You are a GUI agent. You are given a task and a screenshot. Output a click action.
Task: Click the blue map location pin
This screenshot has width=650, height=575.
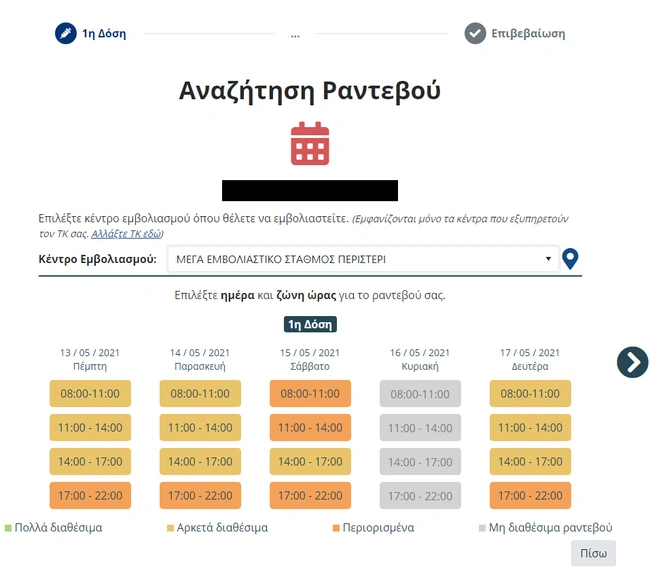point(571,260)
